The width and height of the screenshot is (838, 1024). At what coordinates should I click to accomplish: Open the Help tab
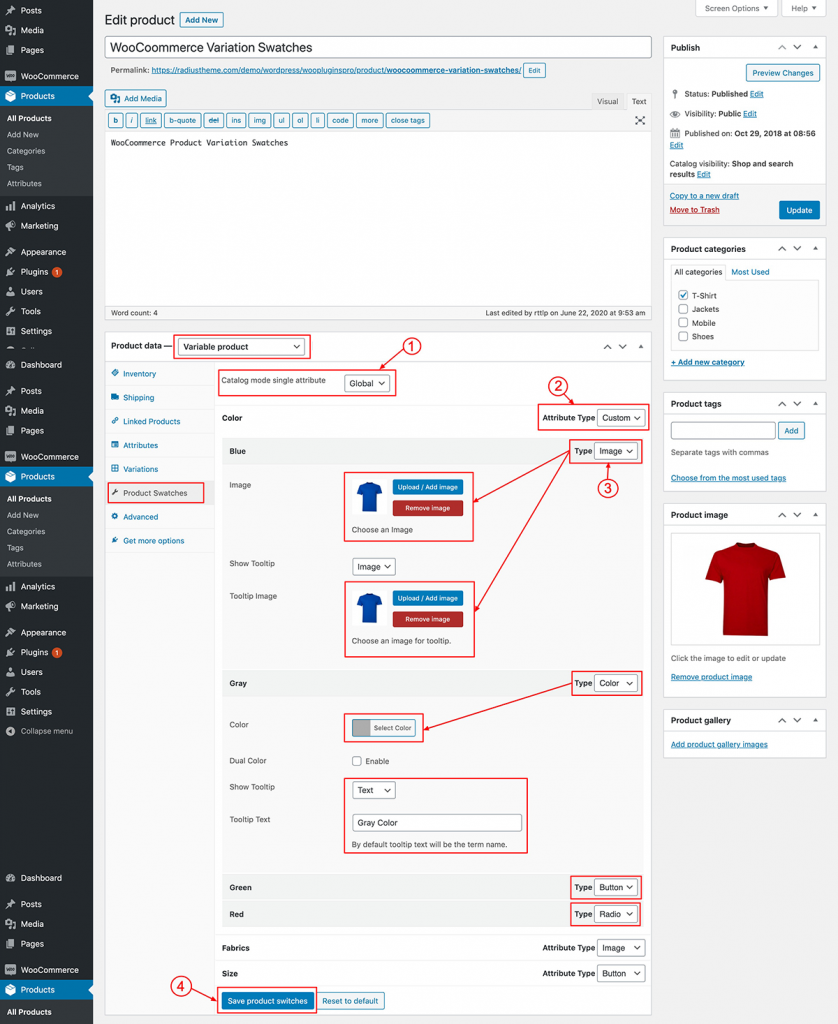point(803,8)
